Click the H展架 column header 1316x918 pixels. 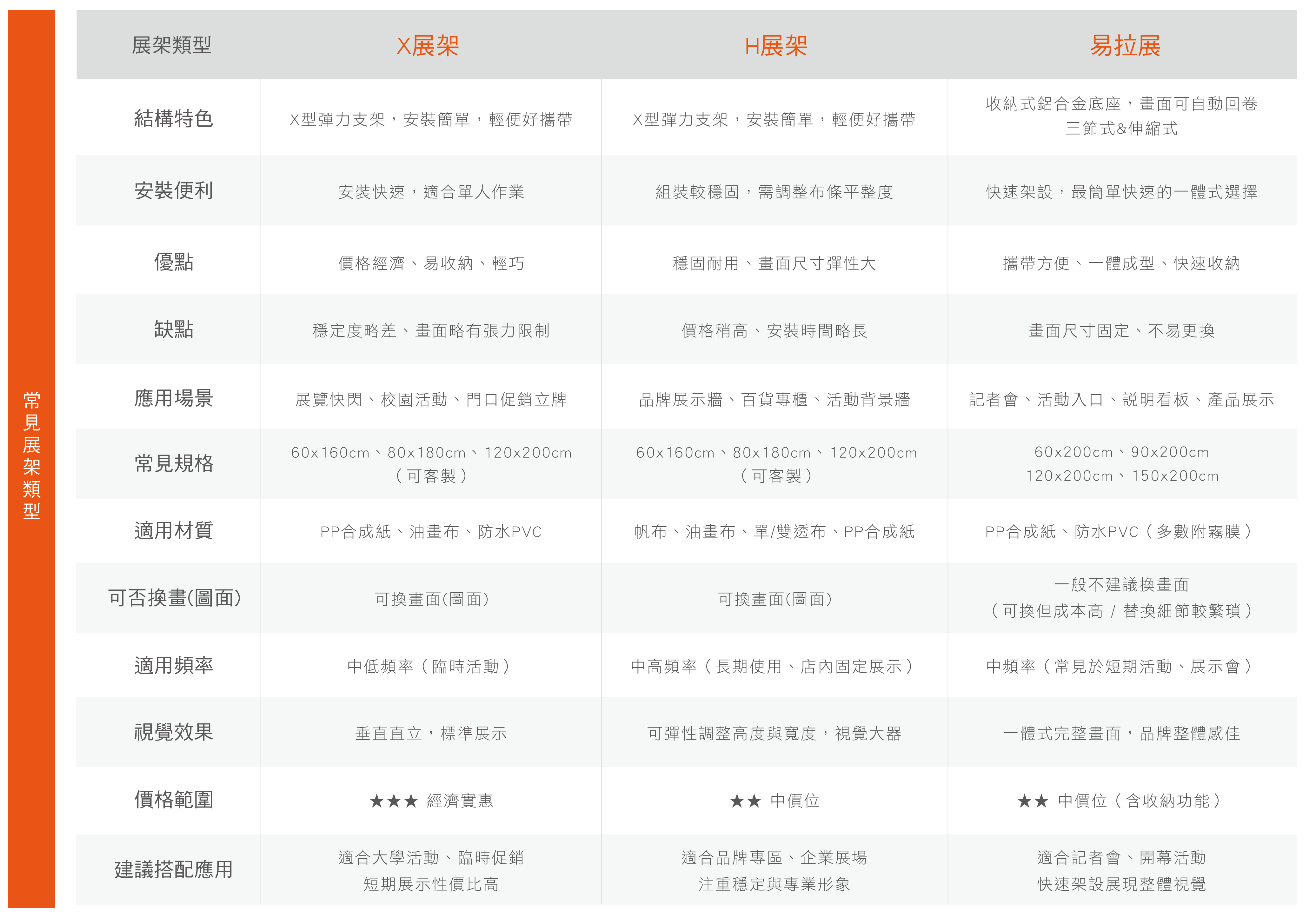pyautogui.click(x=775, y=46)
